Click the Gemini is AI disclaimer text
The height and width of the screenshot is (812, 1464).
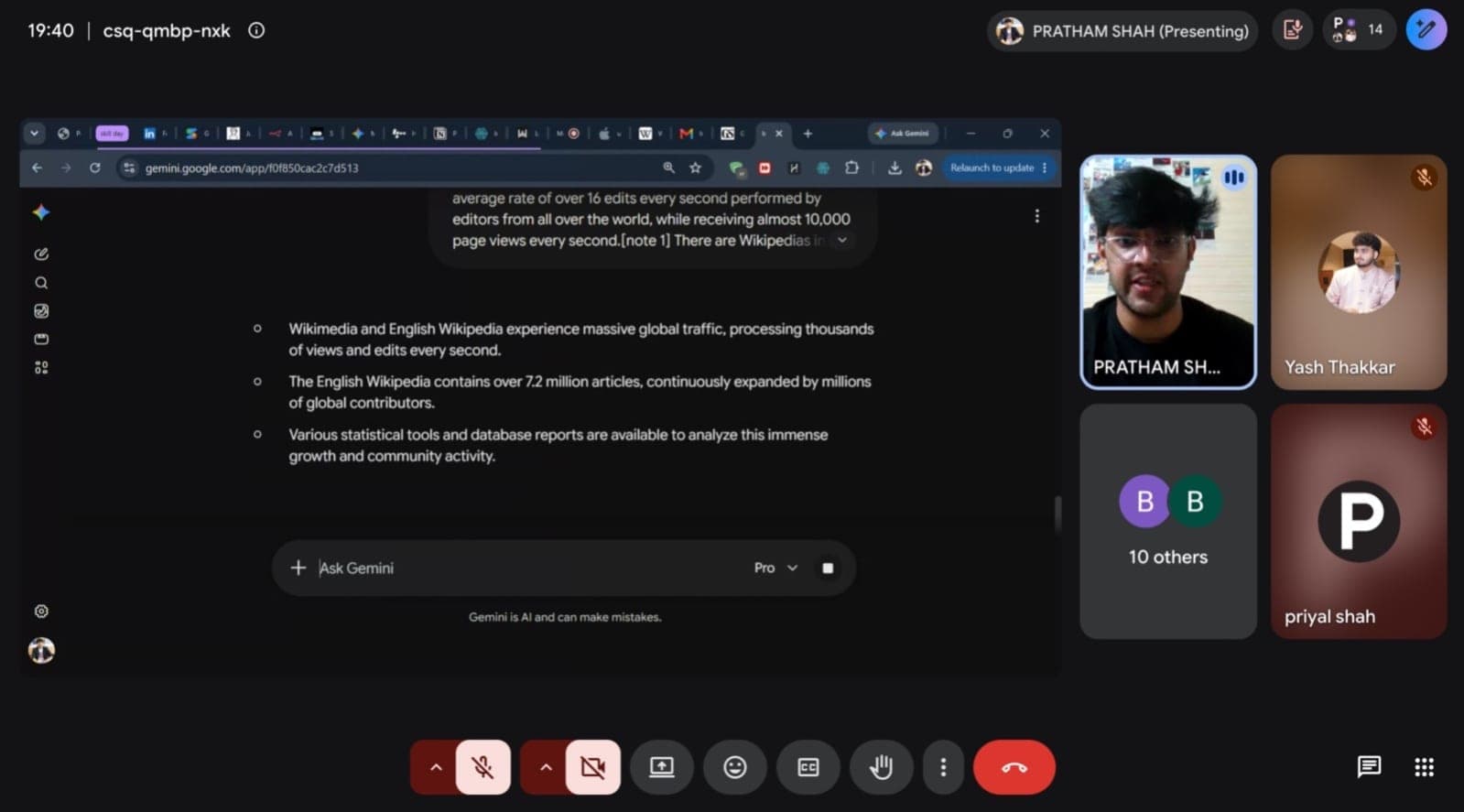click(x=565, y=617)
